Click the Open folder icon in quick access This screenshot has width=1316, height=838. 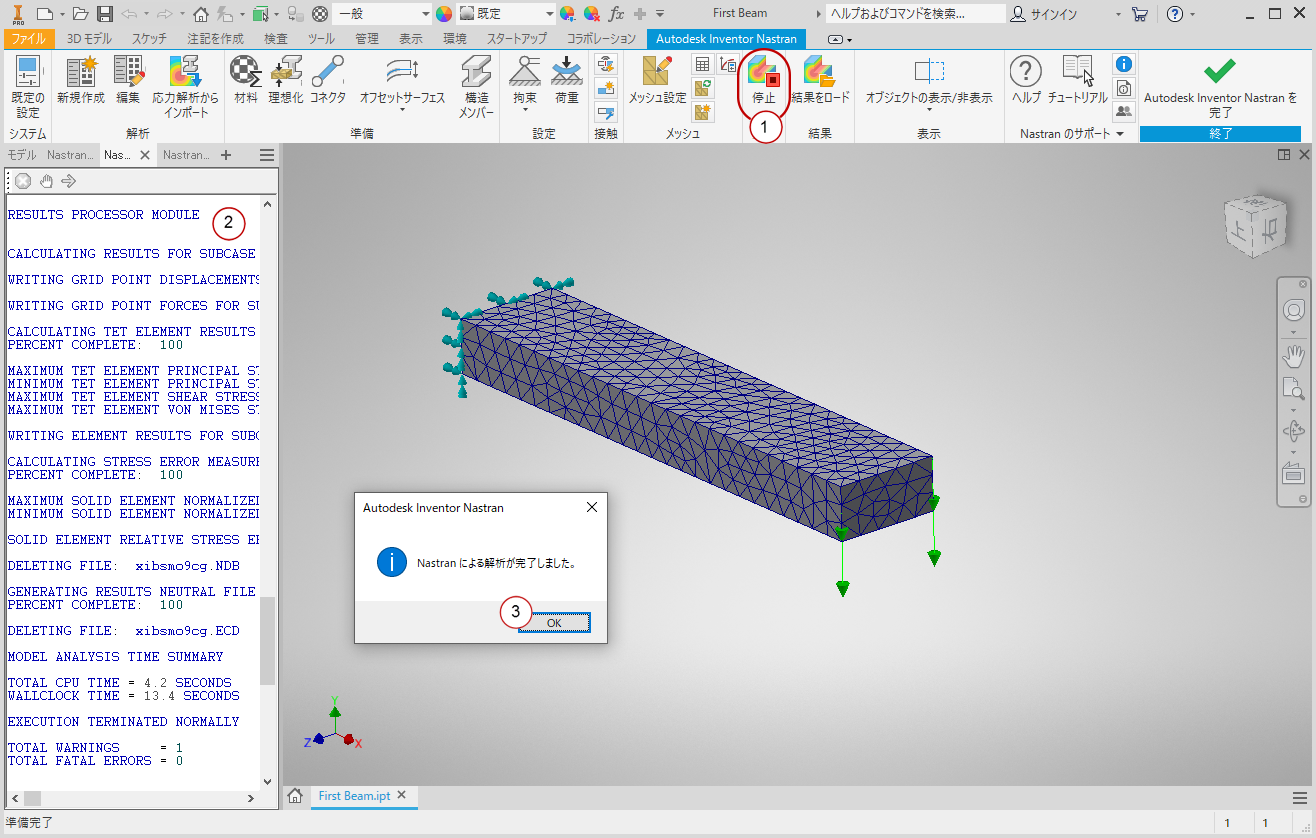(x=80, y=14)
